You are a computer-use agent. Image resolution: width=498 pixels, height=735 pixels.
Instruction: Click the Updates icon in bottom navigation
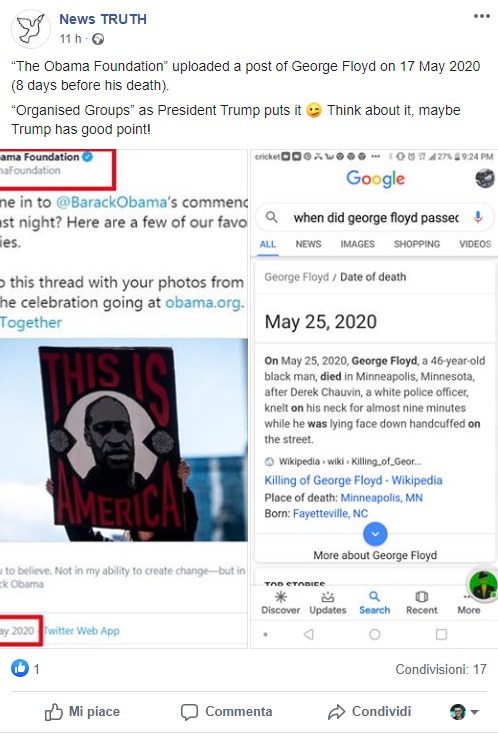[327, 597]
